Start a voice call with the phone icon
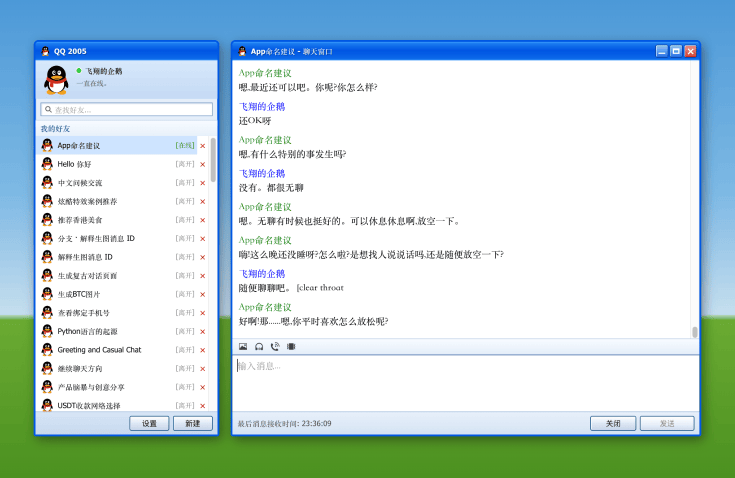This screenshot has width=735, height=478. click(x=275, y=347)
